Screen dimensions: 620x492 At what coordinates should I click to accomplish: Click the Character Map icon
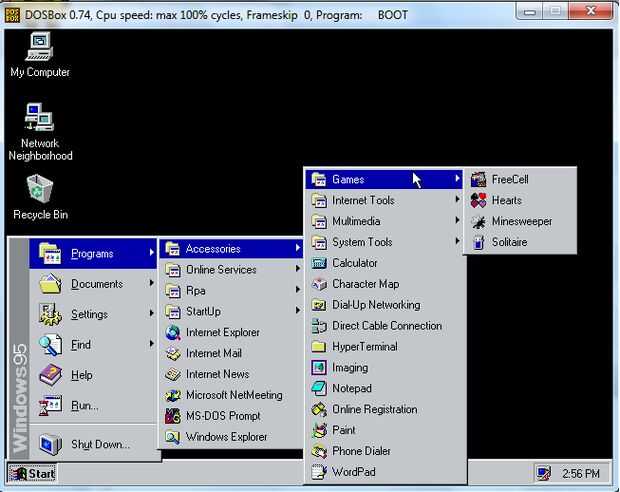tap(319, 284)
